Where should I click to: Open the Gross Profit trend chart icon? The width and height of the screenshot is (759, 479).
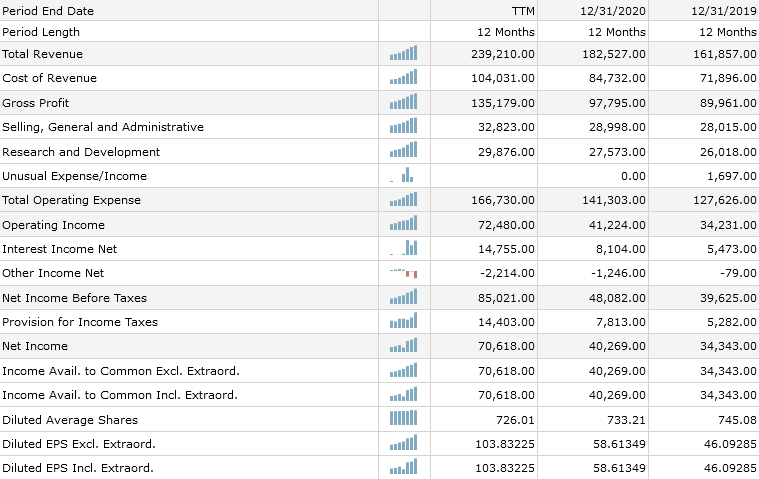pos(404,103)
